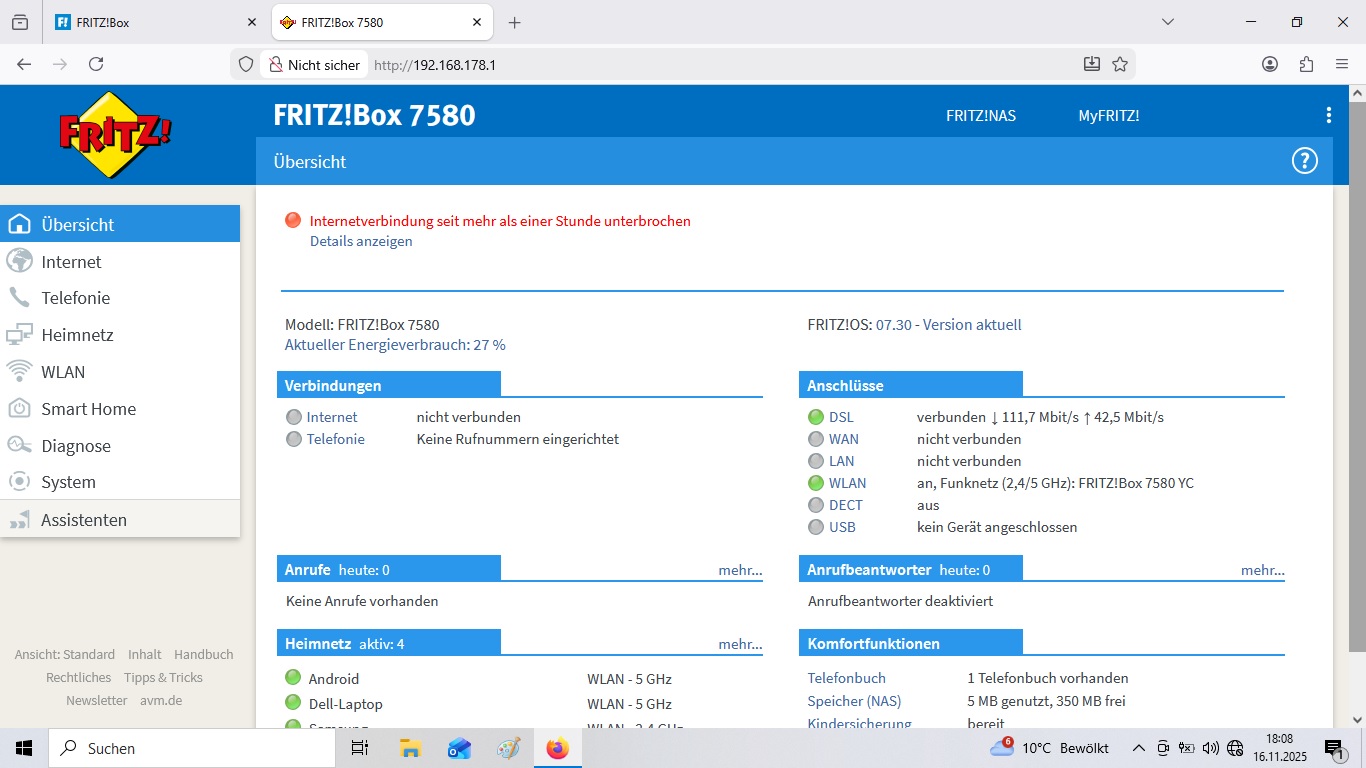Reload the page with the refresh icon
The image size is (1366, 768).
pos(96,64)
